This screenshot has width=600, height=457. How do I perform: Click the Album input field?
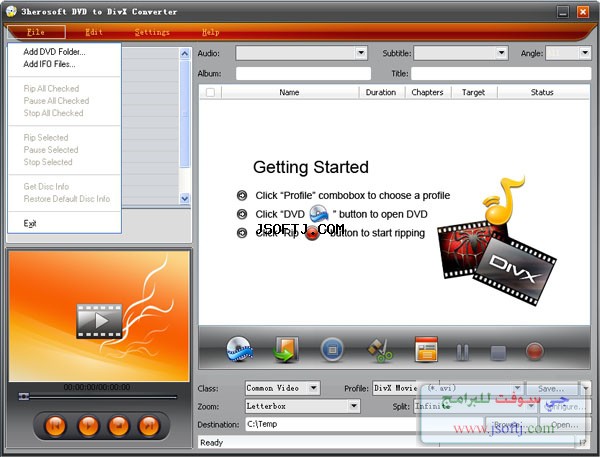pyautogui.click(x=303, y=73)
